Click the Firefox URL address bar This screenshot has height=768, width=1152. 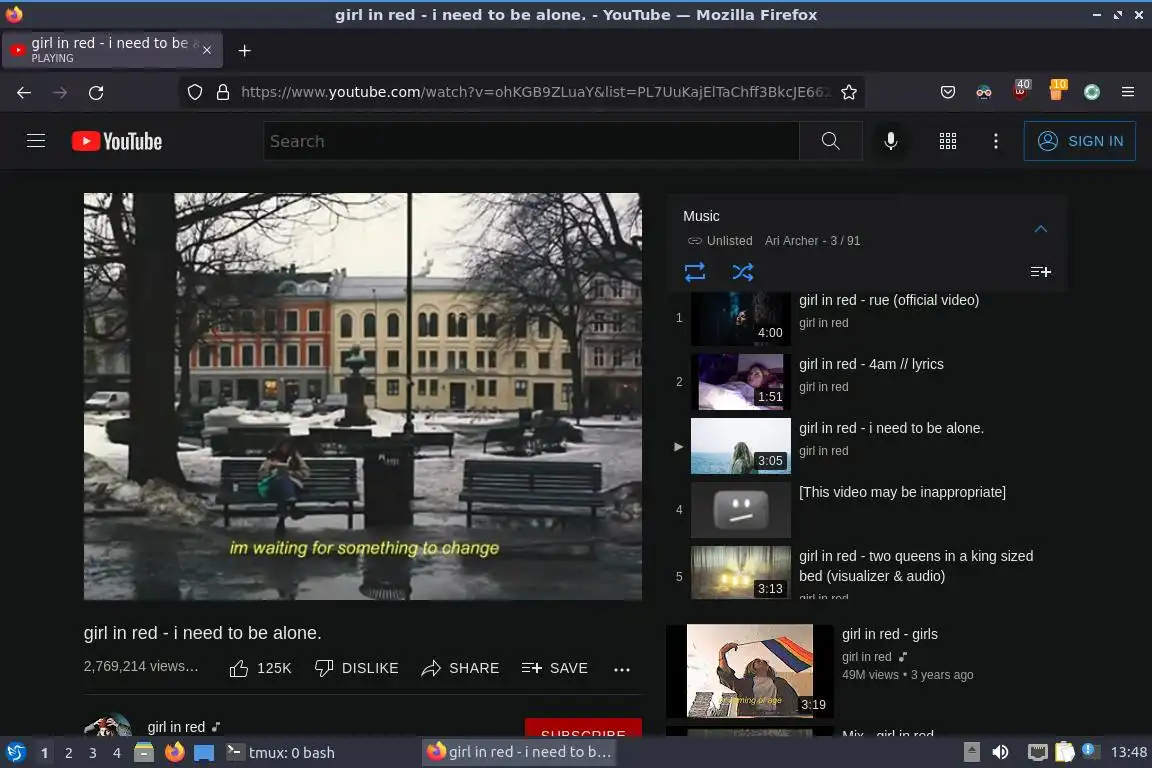(x=536, y=92)
